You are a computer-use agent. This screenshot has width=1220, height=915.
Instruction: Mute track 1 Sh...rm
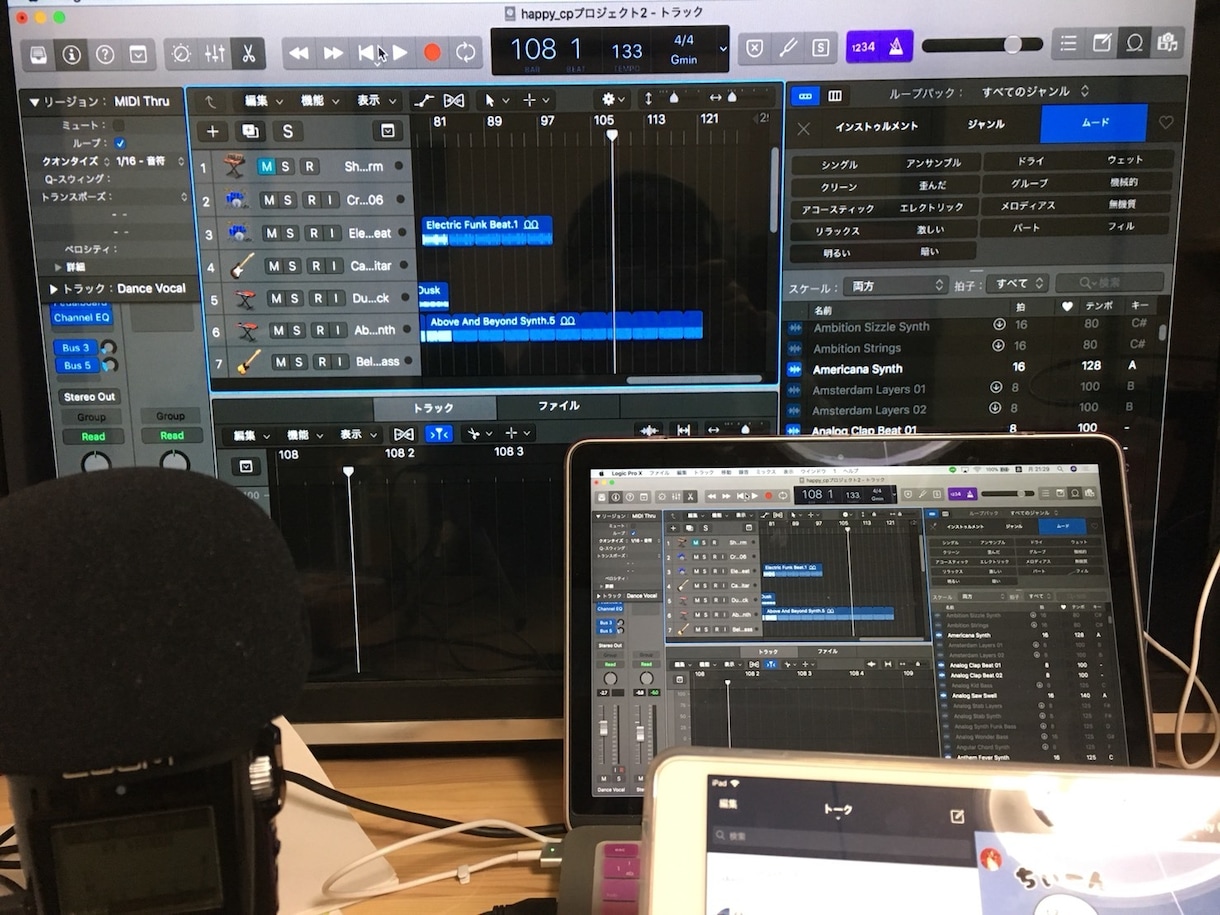(x=266, y=167)
